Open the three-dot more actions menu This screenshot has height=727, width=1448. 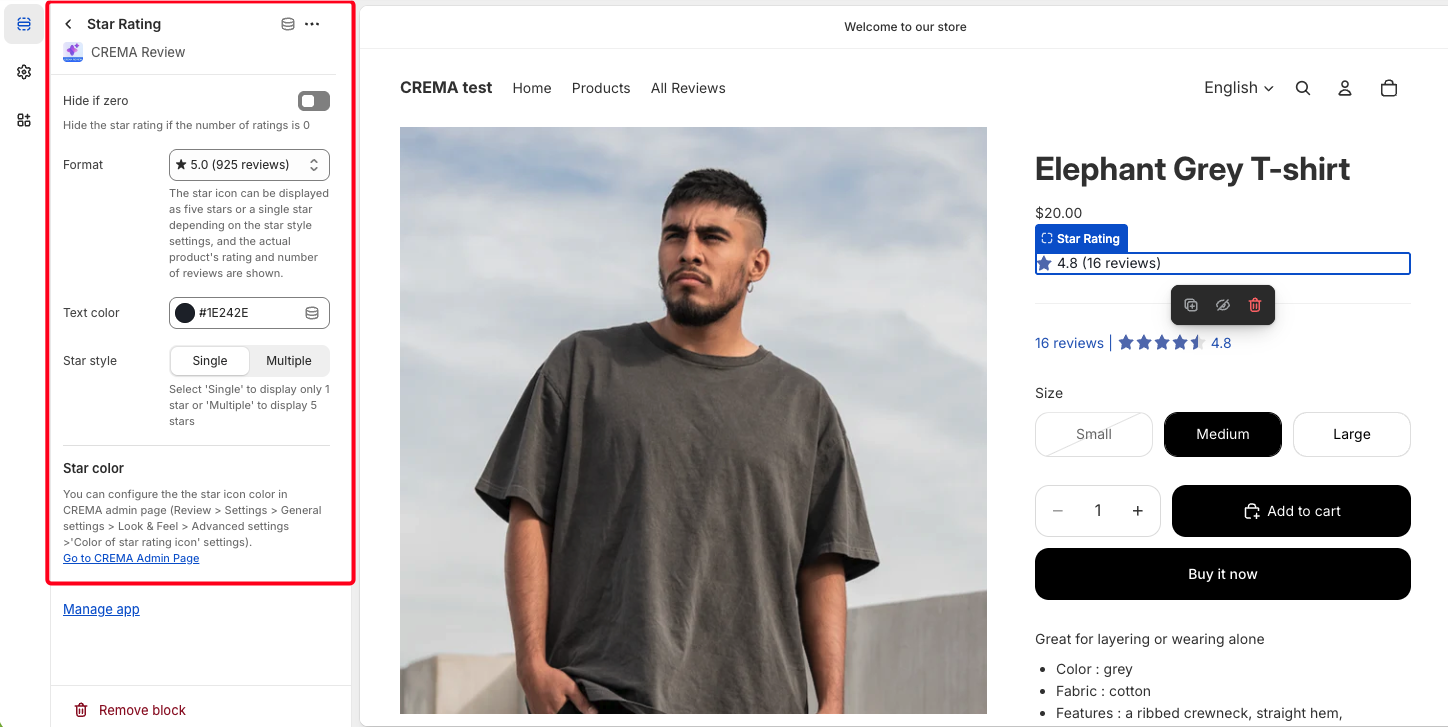click(312, 24)
